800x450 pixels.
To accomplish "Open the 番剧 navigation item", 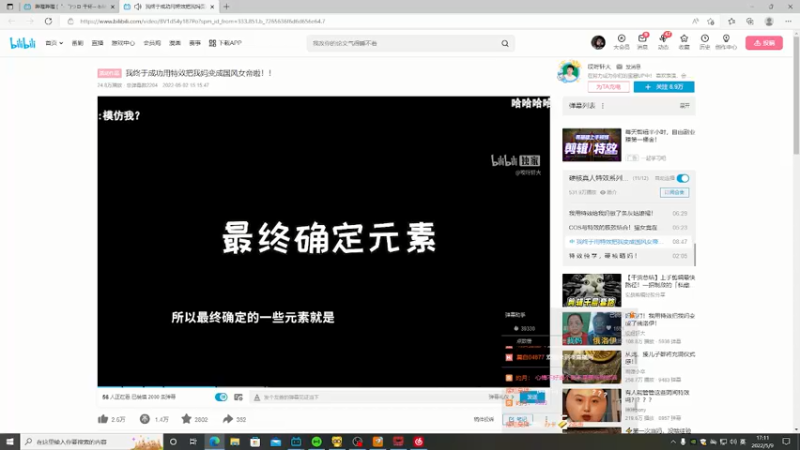I will pos(78,43).
